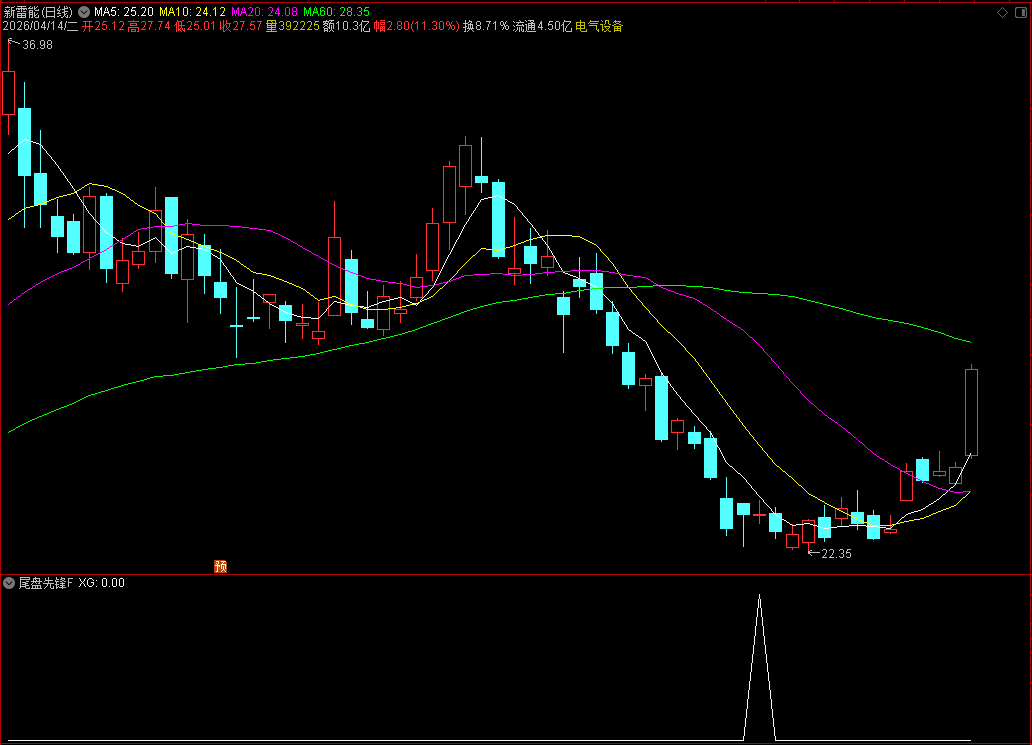Click the white spike in the 尾盘先锋F panel
Viewport: 1032px width, 745px height.
pos(760,666)
